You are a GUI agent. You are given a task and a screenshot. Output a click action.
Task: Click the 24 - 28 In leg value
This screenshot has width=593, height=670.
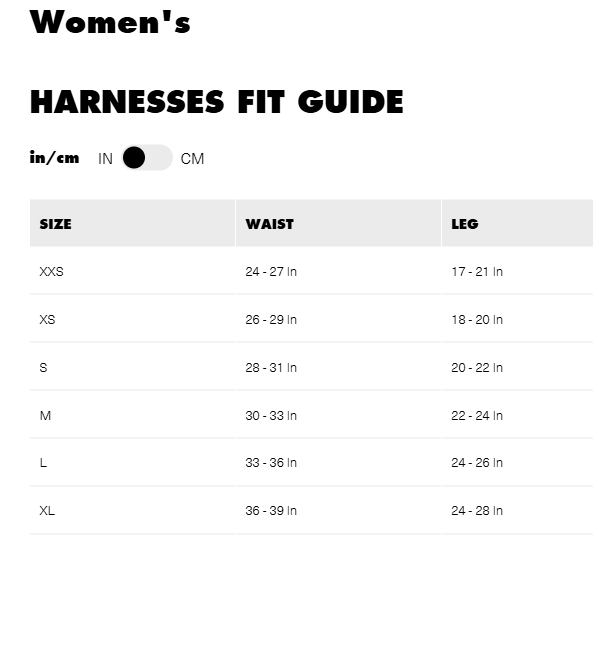(477, 510)
